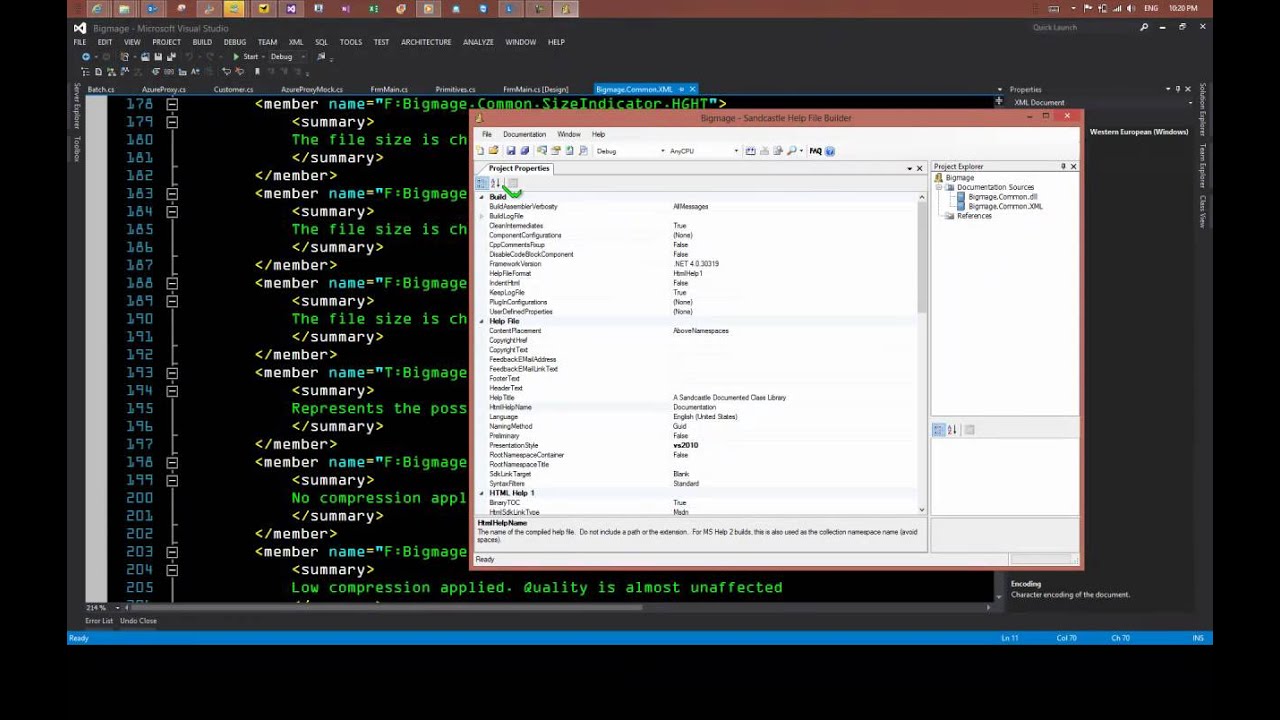Click Save All icon in Sandcastle toolbar
Image resolution: width=1280 pixels, height=720 pixels.
click(x=525, y=151)
